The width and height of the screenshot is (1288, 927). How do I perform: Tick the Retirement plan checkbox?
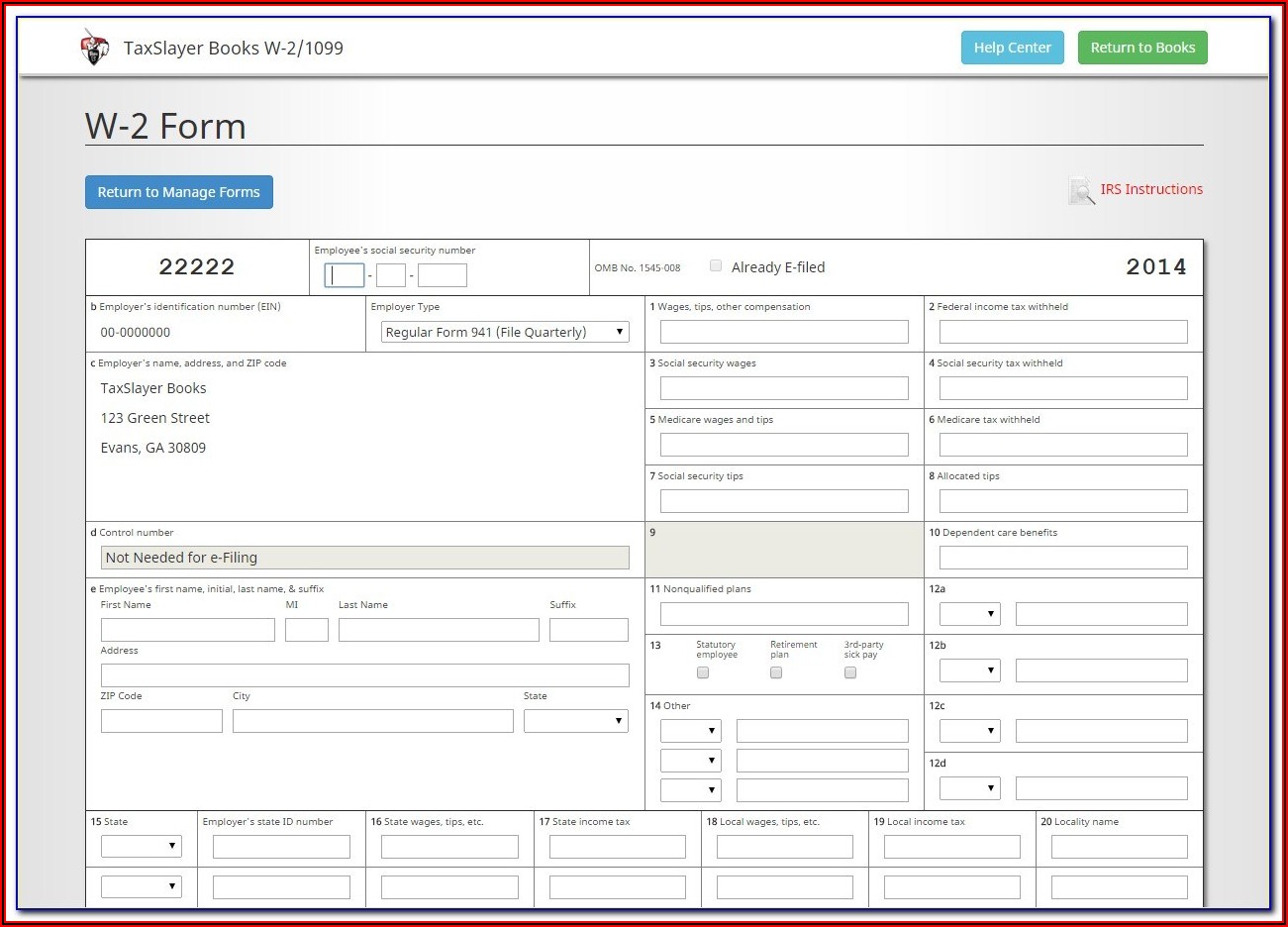tap(776, 672)
